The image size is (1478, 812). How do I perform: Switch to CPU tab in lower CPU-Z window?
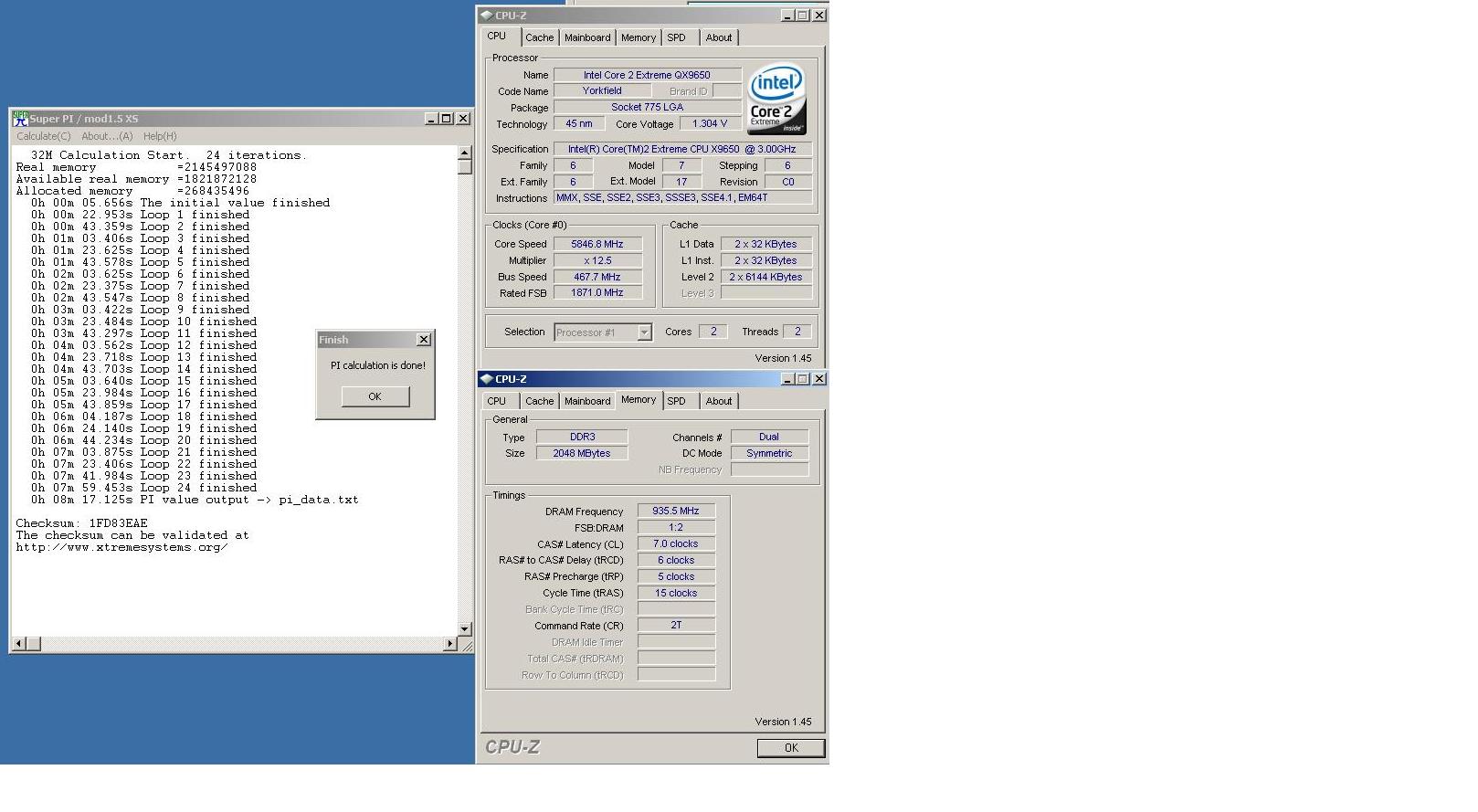tap(497, 401)
